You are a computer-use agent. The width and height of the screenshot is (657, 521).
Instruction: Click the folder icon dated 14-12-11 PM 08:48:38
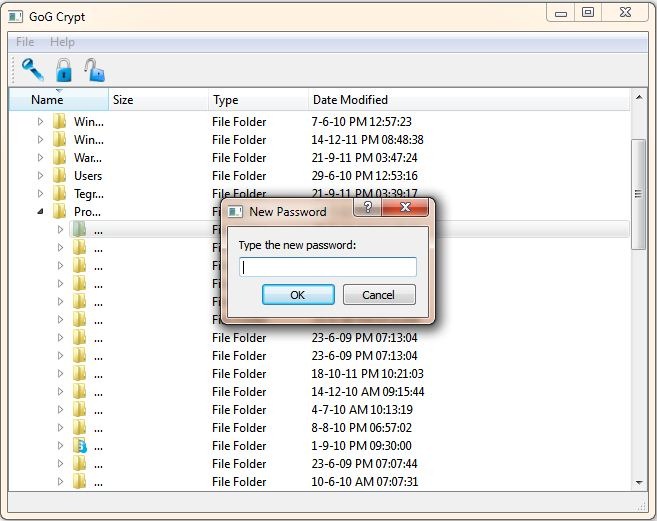(x=59, y=140)
